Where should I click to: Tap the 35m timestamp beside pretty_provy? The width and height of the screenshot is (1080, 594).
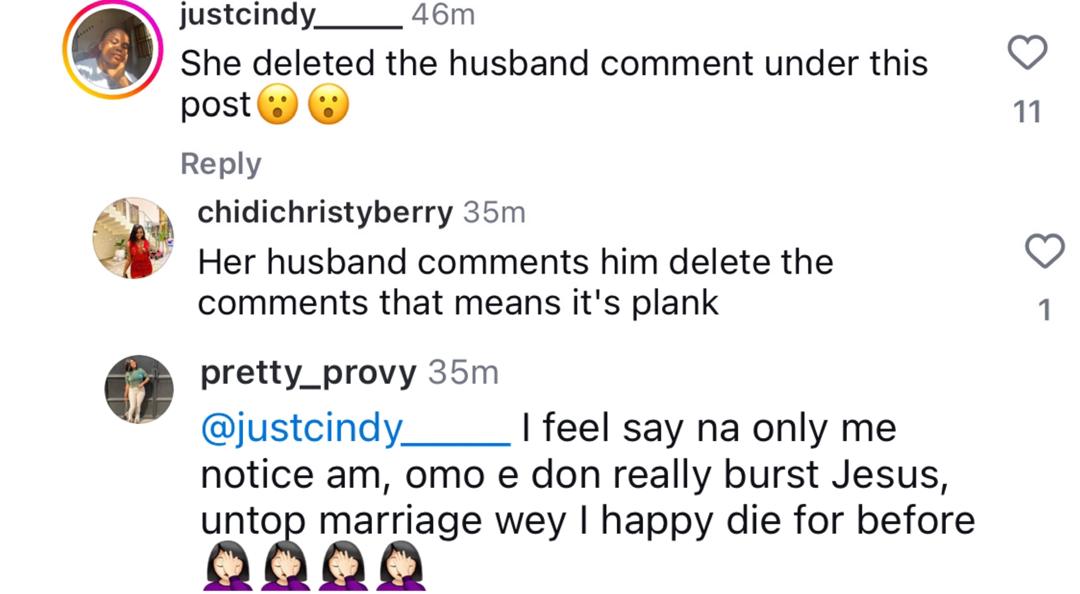(463, 373)
